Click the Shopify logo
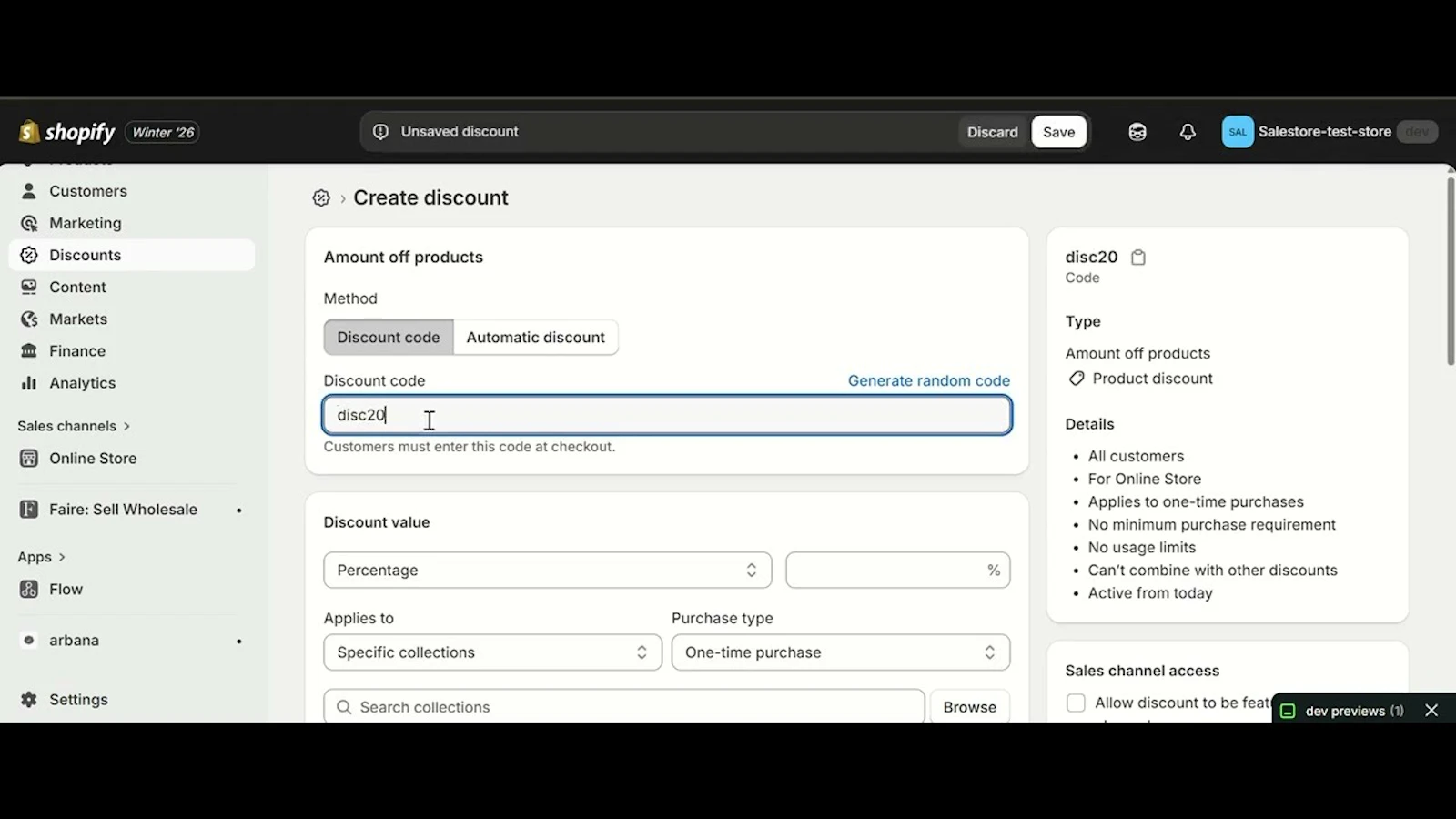1456x819 pixels. click(67, 132)
